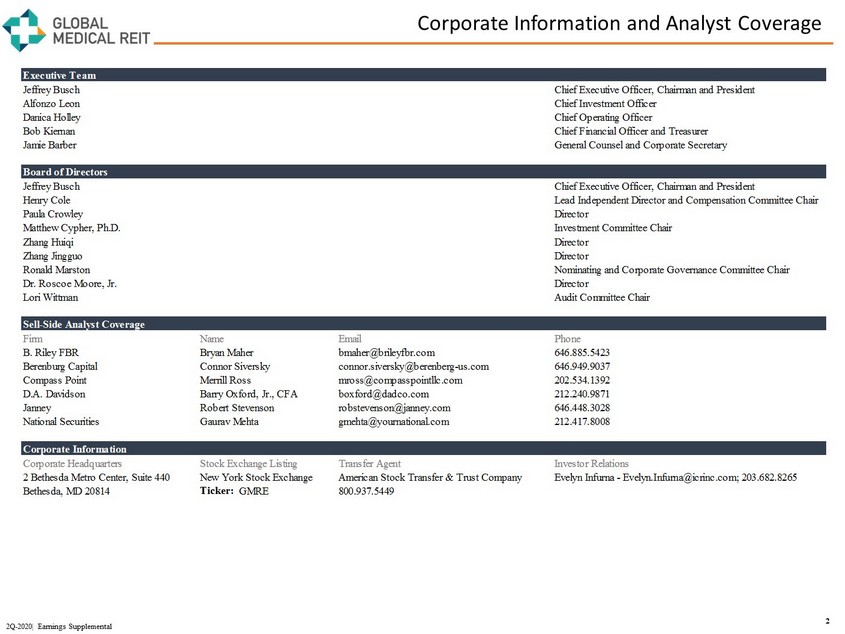
Task: Click the slide title Corporate Information and Analyst Coverage
Action: [618, 23]
